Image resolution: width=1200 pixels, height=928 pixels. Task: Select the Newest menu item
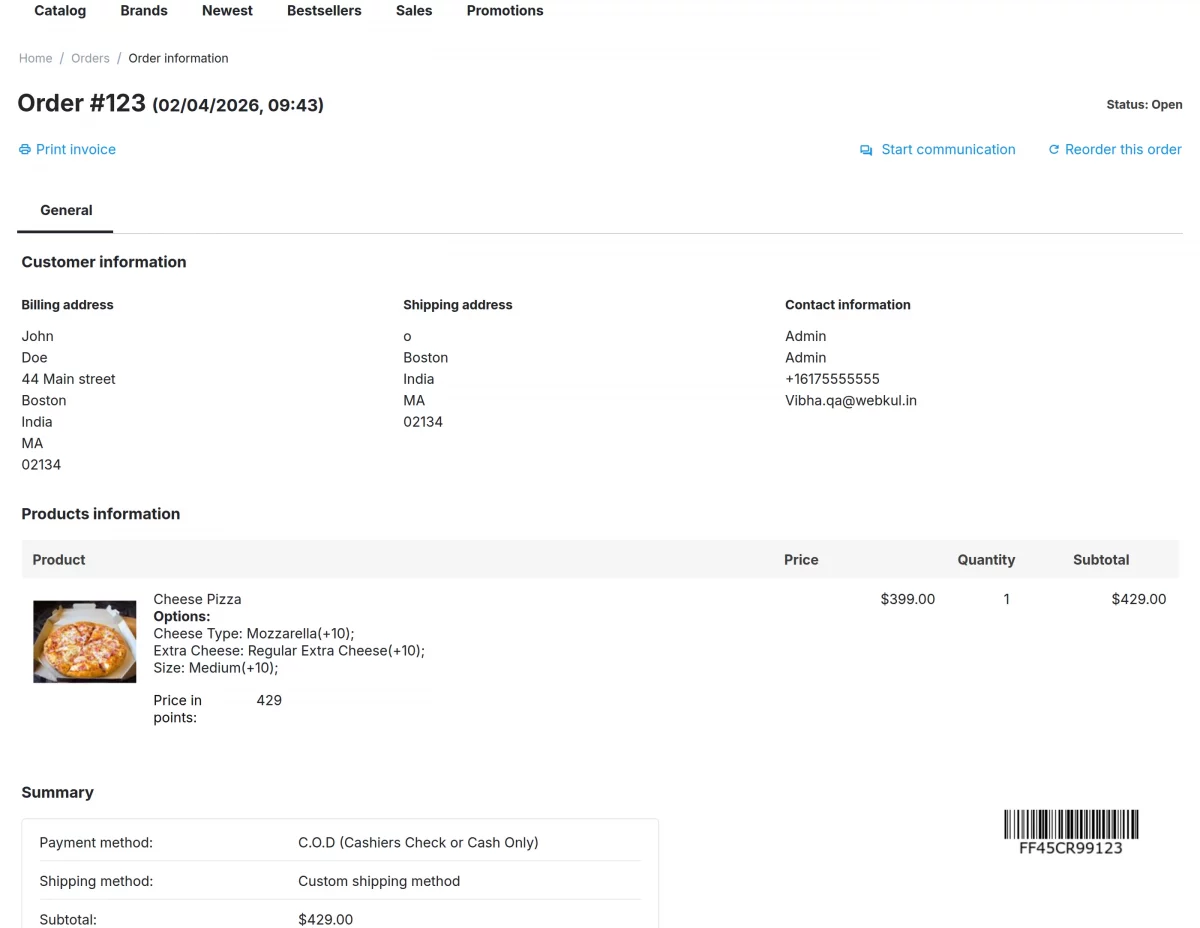point(226,11)
